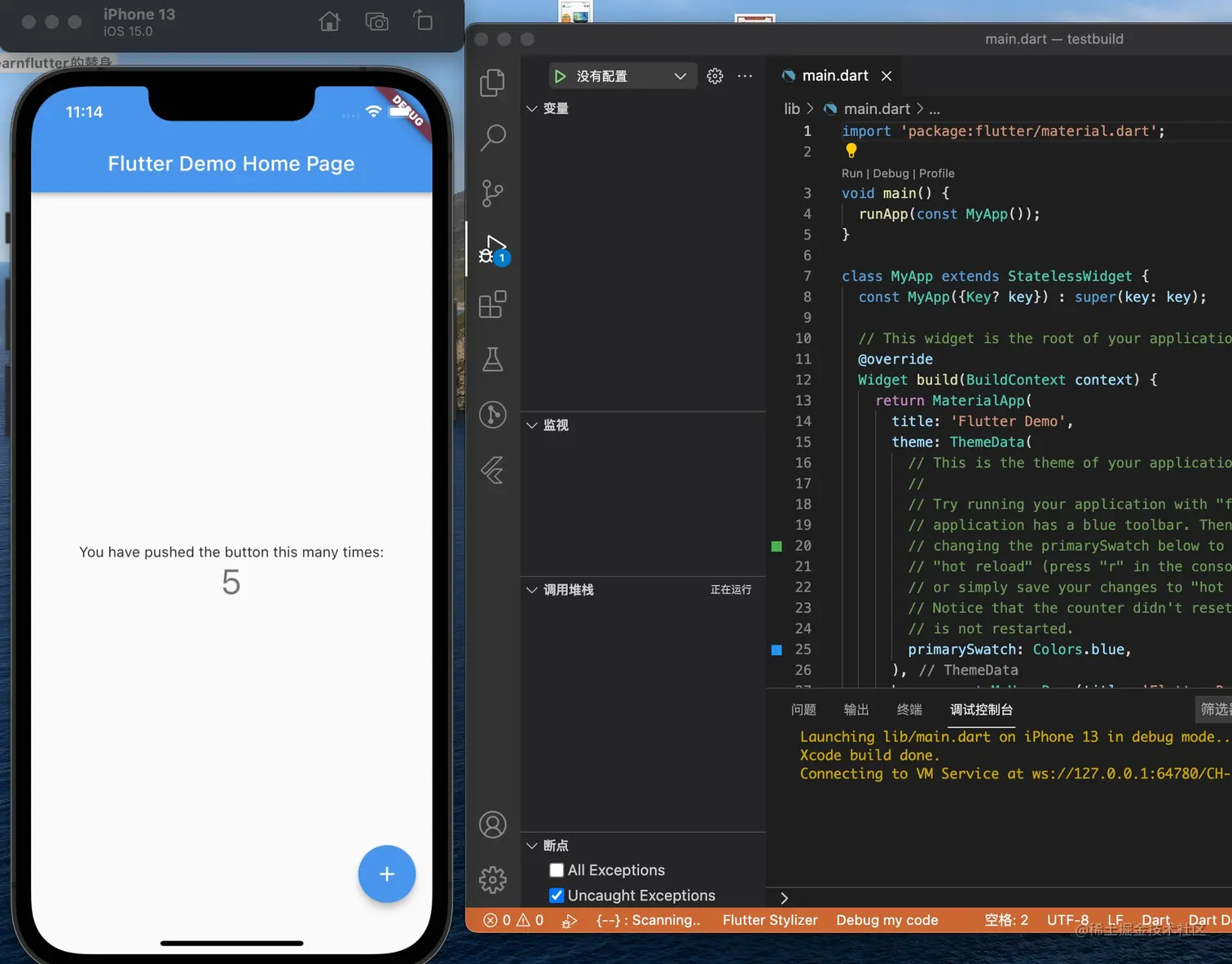Click the 正在运行 status in 调用堆栈
Screen dimensions: 1232x964
731,590
